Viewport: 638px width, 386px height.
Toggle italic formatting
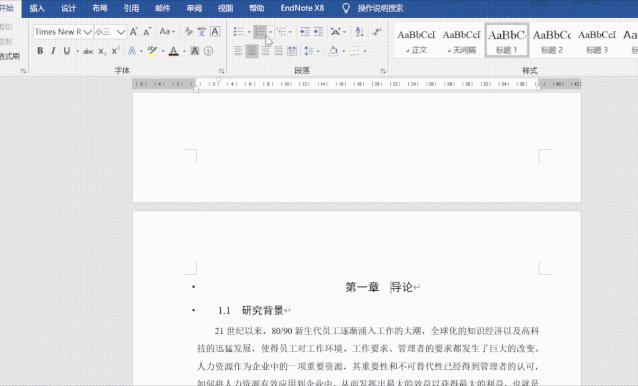tap(53, 51)
